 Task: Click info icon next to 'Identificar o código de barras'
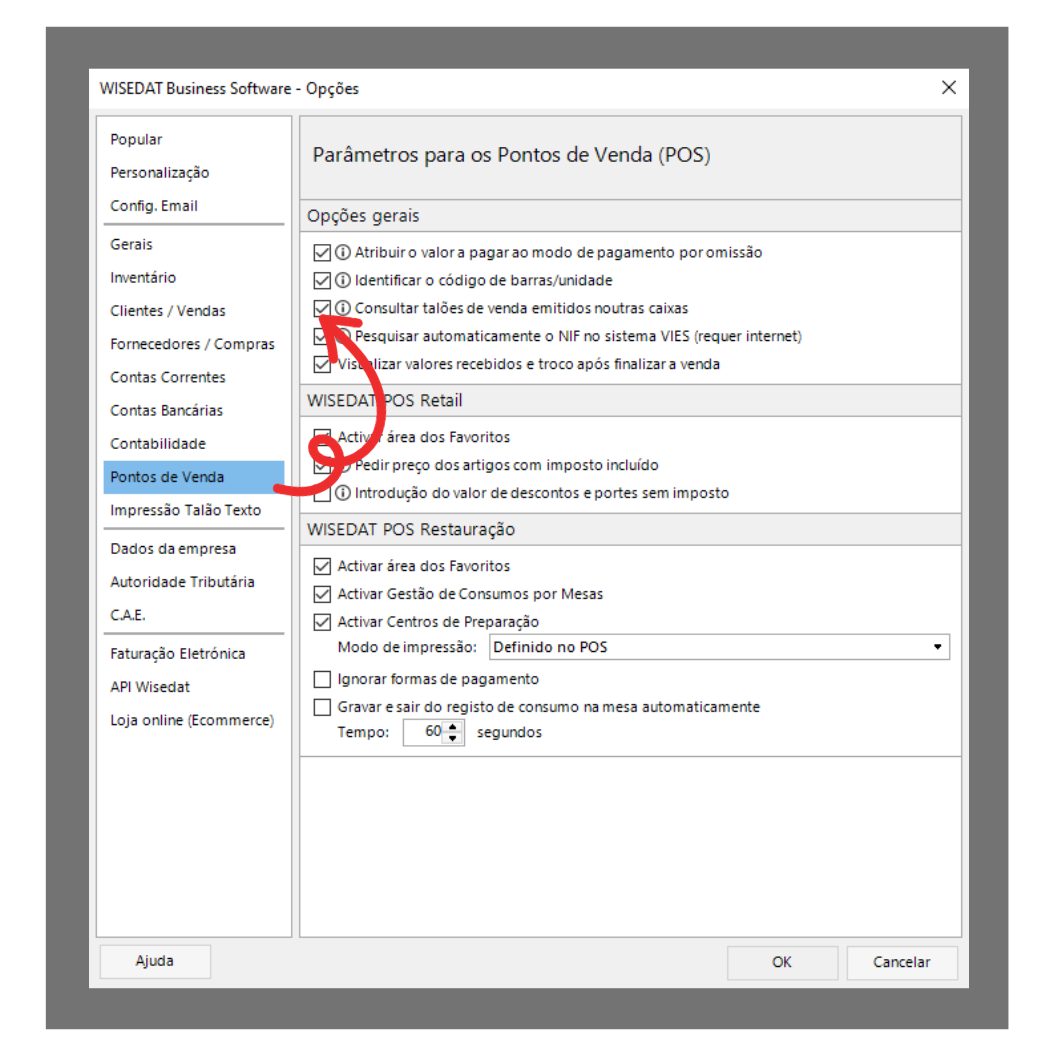343,281
